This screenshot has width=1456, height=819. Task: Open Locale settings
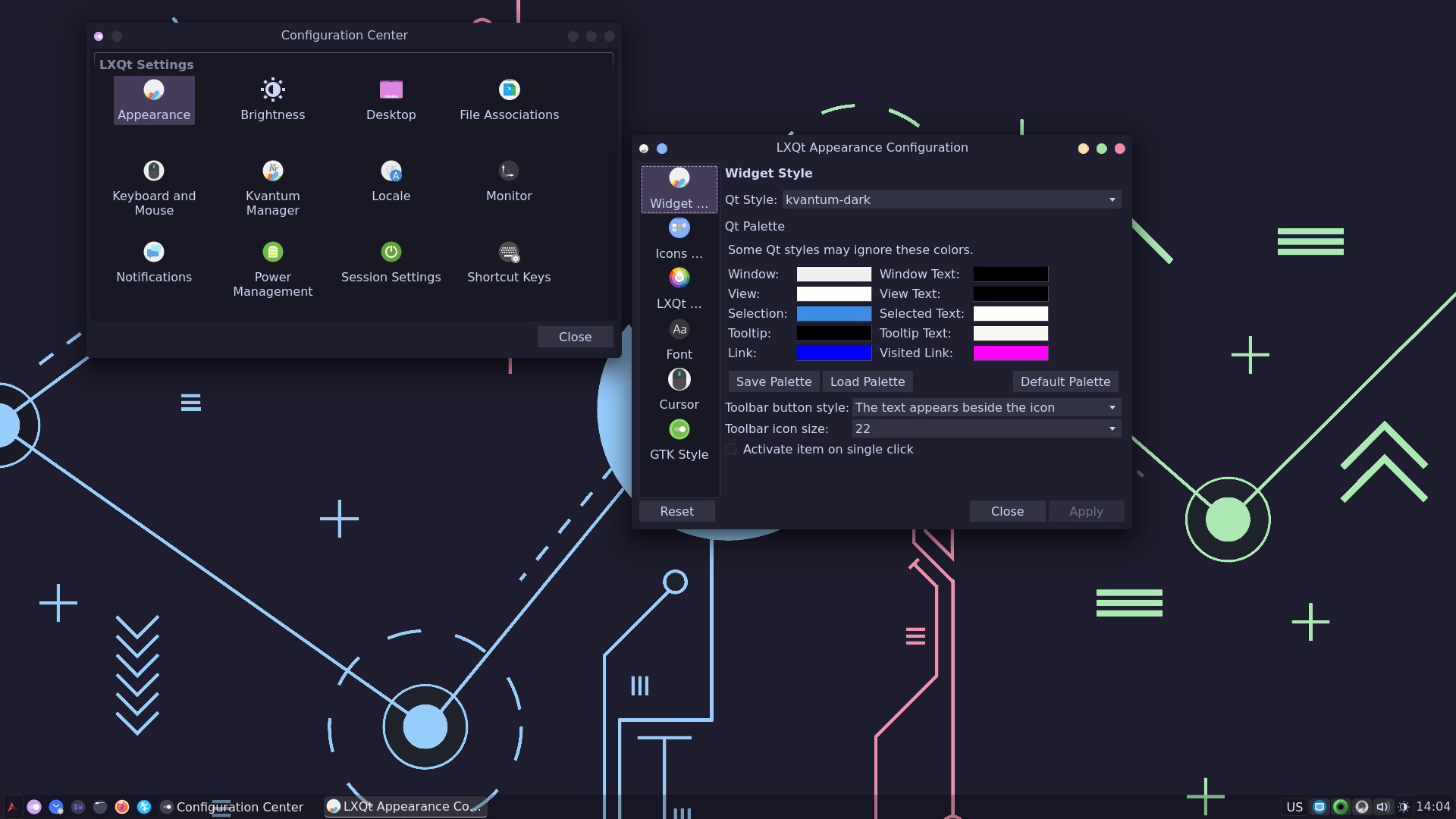point(391,181)
